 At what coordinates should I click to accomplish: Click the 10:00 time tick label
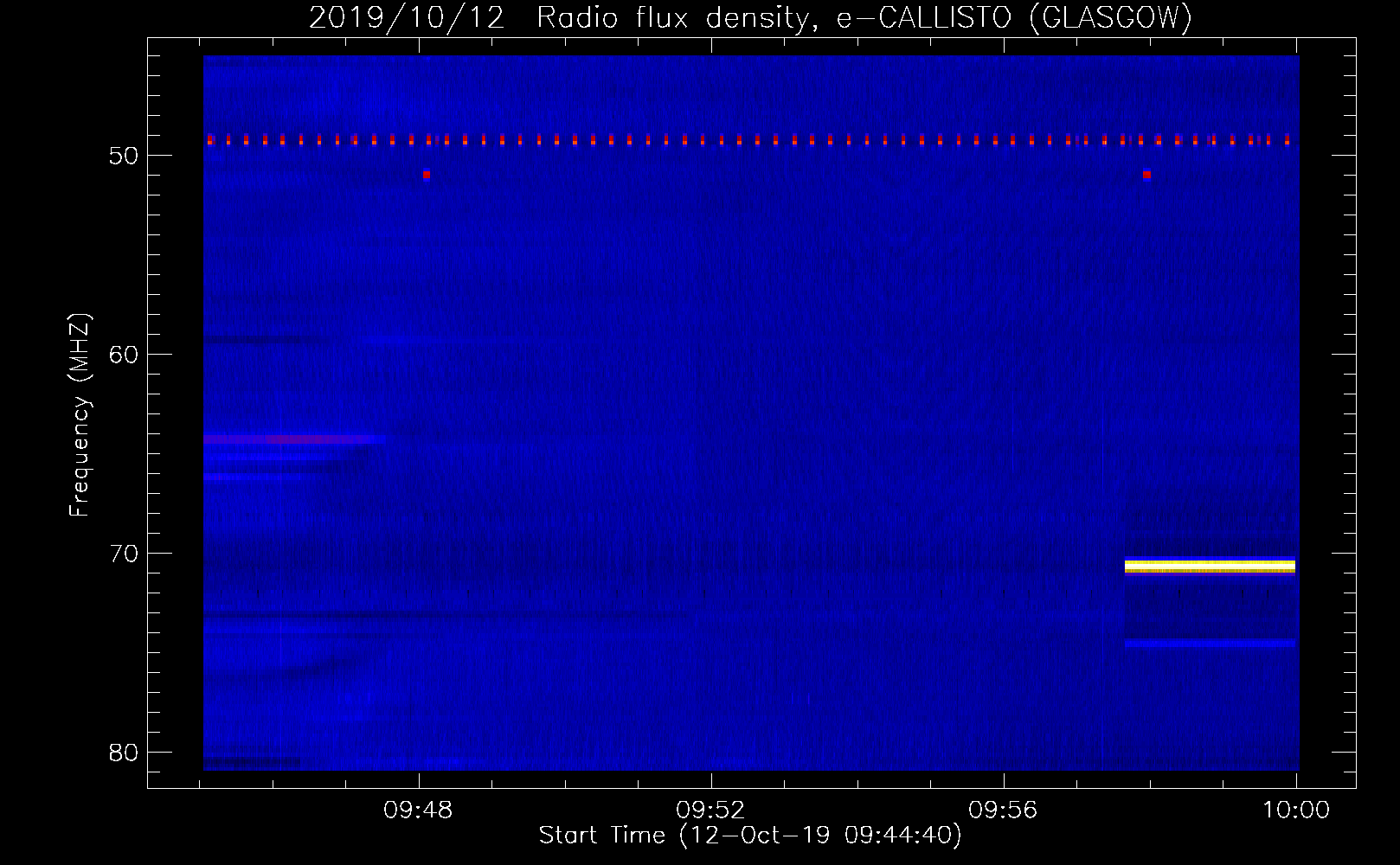(1295, 811)
